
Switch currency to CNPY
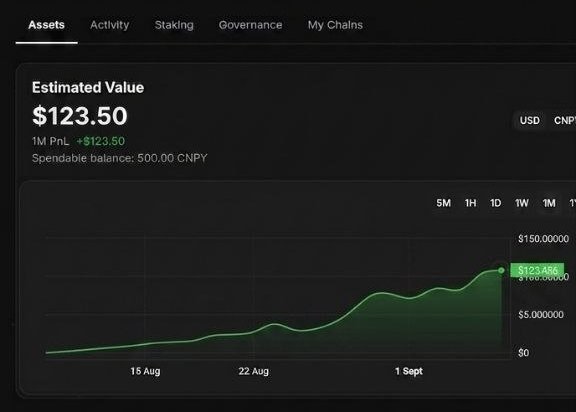(565, 120)
